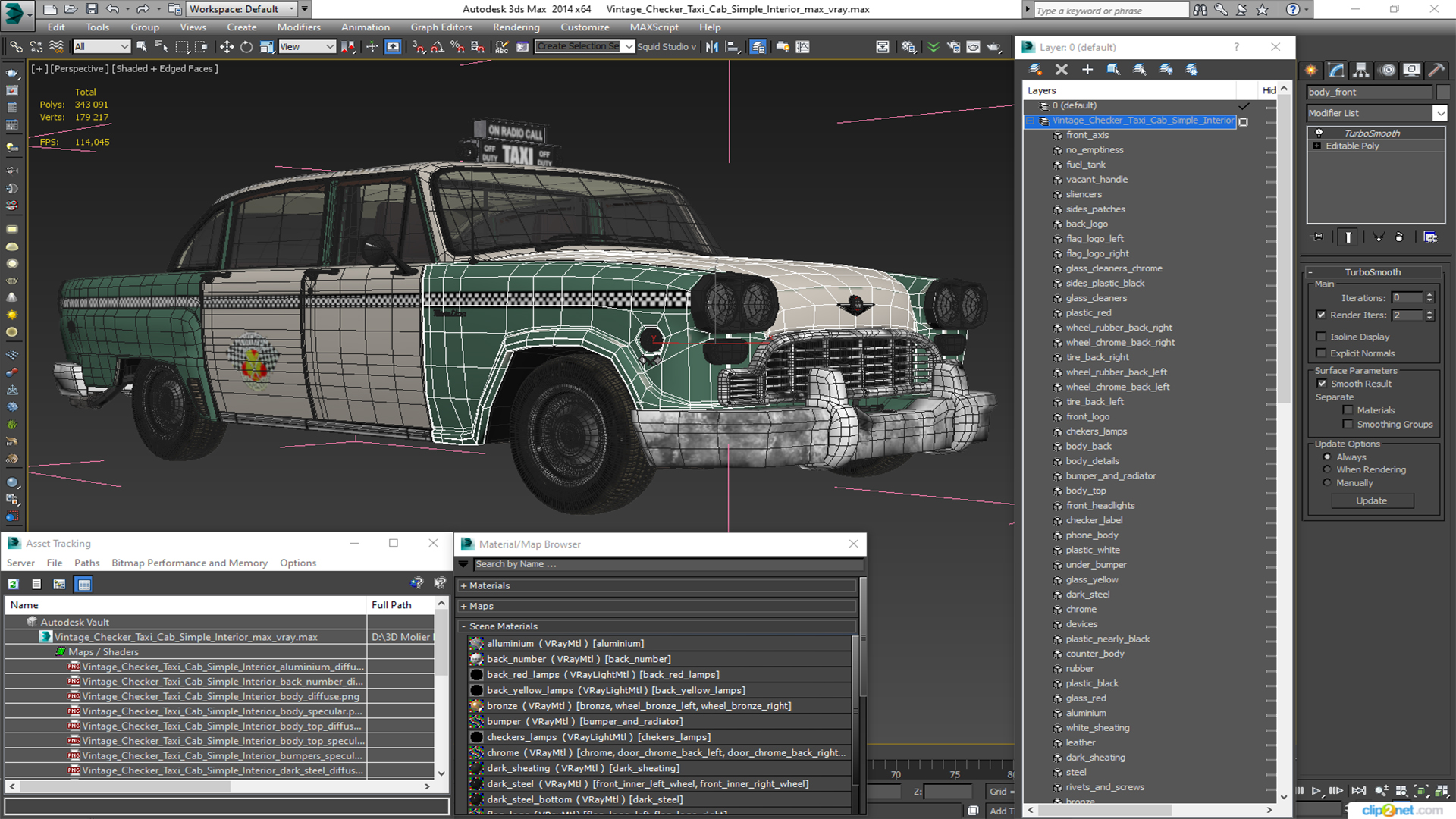This screenshot has height=819, width=1456.
Task: Enable the Smoothing Groups checkbox
Action: (1348, 425)
